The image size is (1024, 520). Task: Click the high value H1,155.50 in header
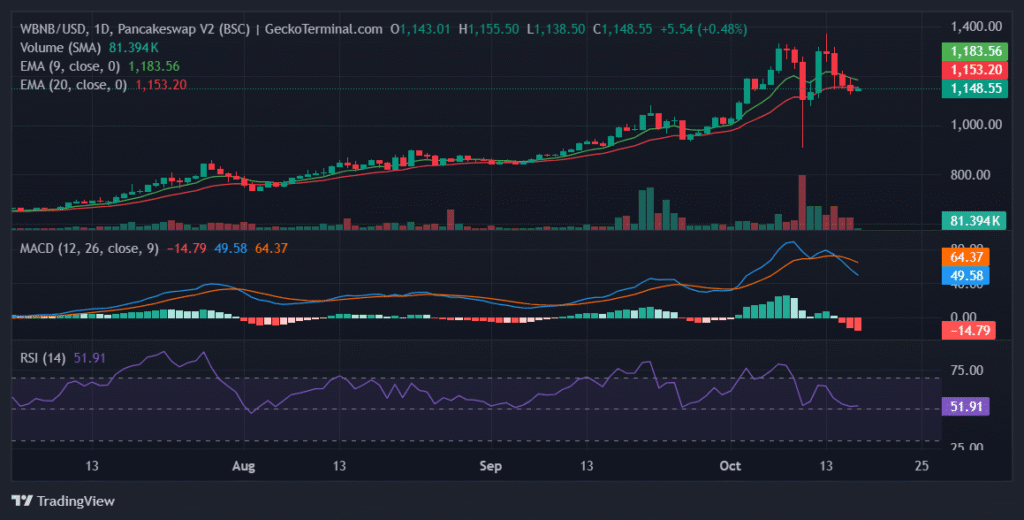click(488, 29)
